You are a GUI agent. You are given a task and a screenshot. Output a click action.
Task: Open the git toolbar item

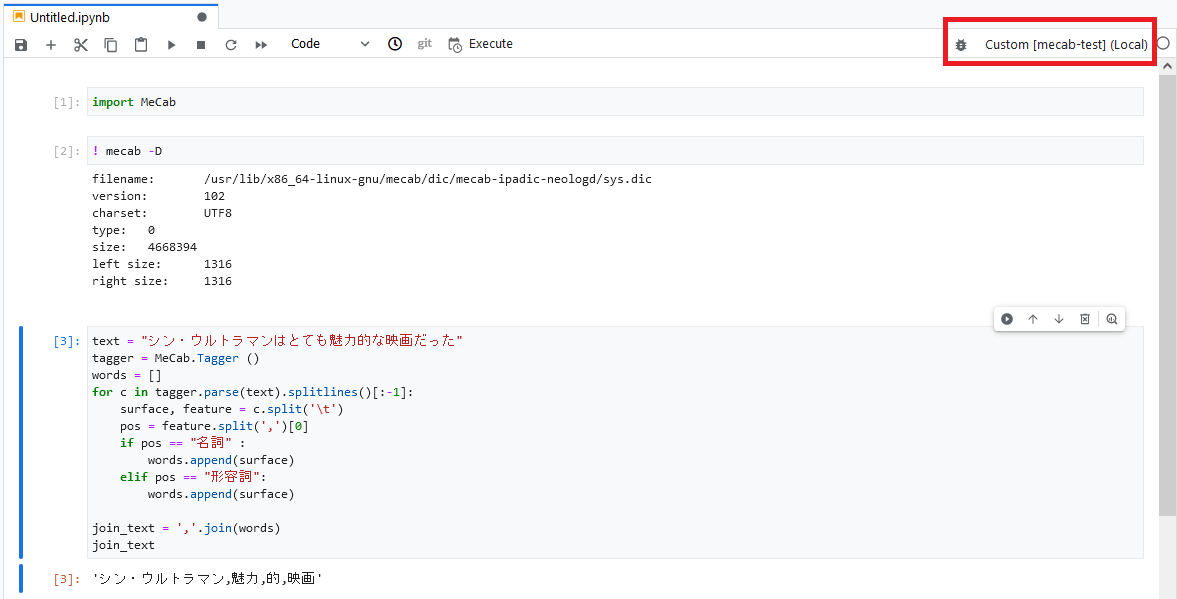(x=425, y=44)
